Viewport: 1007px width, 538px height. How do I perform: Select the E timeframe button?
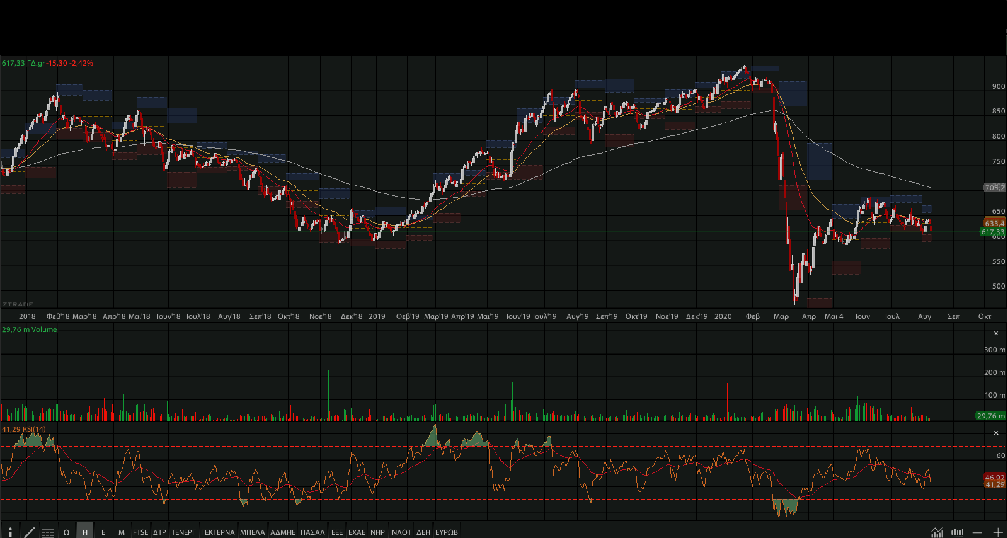point(103,532)
